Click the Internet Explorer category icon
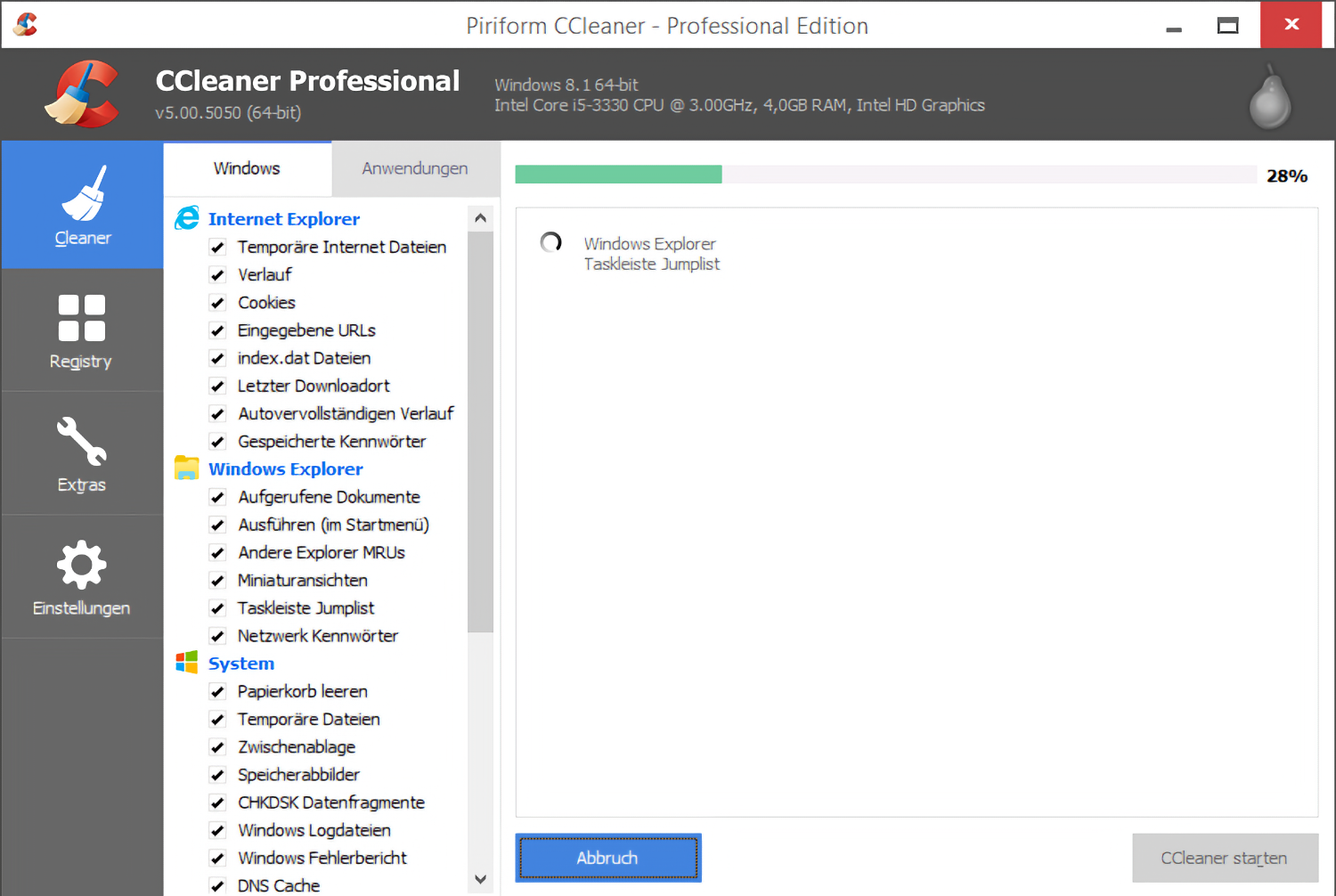 point(187,218)
